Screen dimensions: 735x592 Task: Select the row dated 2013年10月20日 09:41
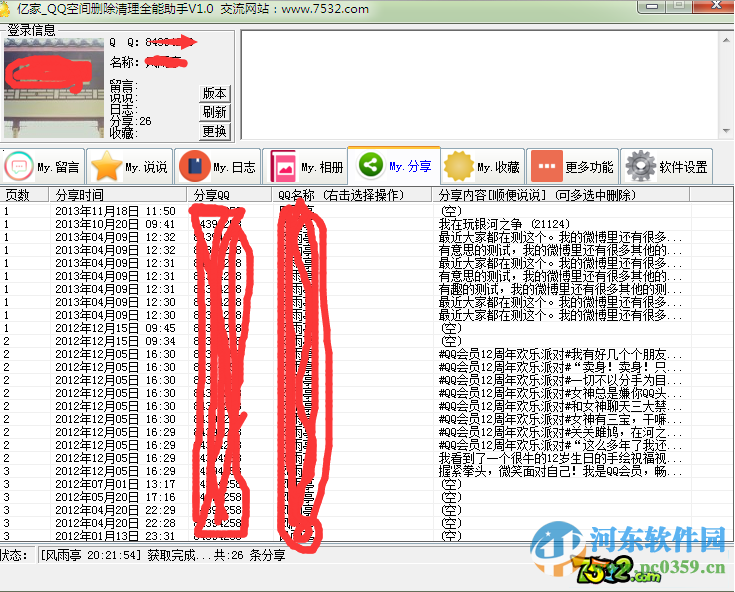(367, 224)
